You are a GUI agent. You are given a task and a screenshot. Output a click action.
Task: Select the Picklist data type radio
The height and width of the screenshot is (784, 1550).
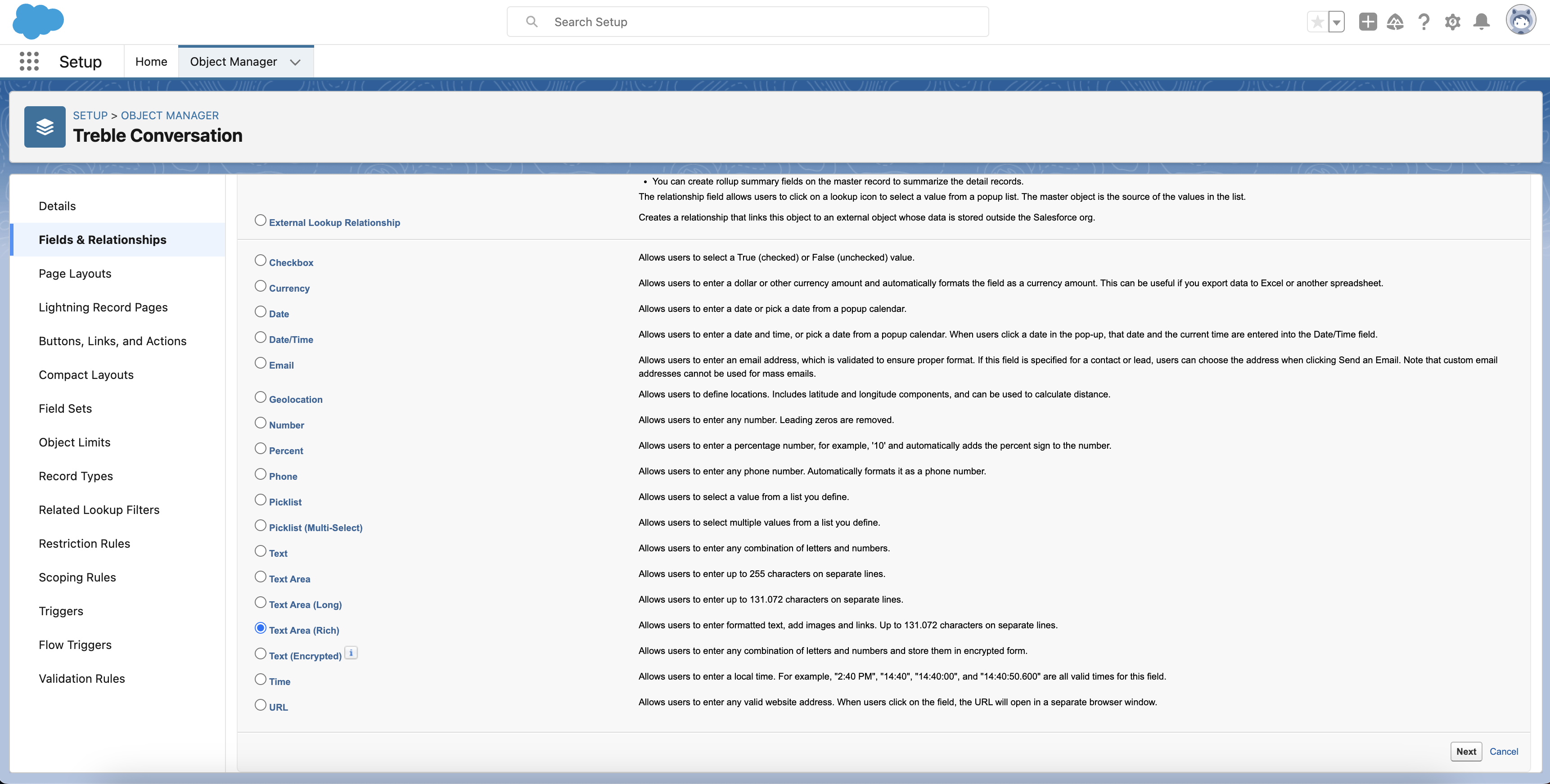[261, 500]
